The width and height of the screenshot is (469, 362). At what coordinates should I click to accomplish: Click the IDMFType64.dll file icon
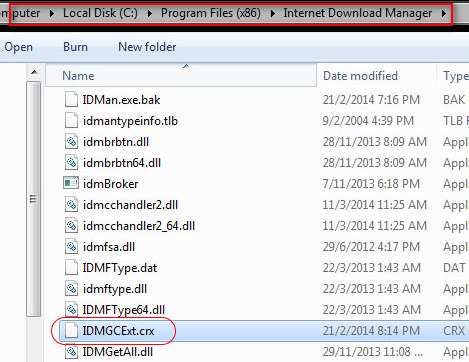(71, 309)
